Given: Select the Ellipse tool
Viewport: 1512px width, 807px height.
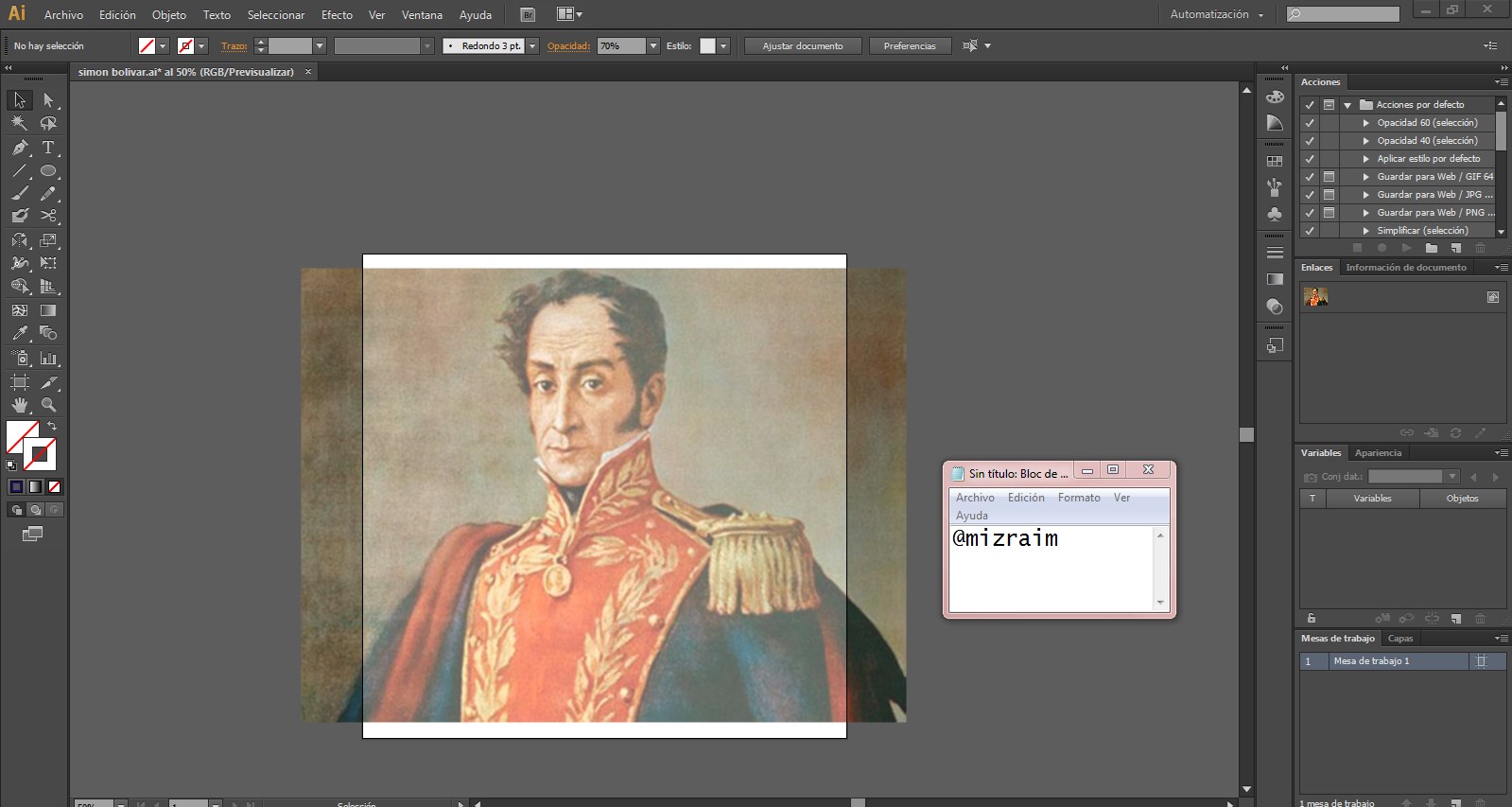Looking at the screenshot, I should tap(48, 171).
